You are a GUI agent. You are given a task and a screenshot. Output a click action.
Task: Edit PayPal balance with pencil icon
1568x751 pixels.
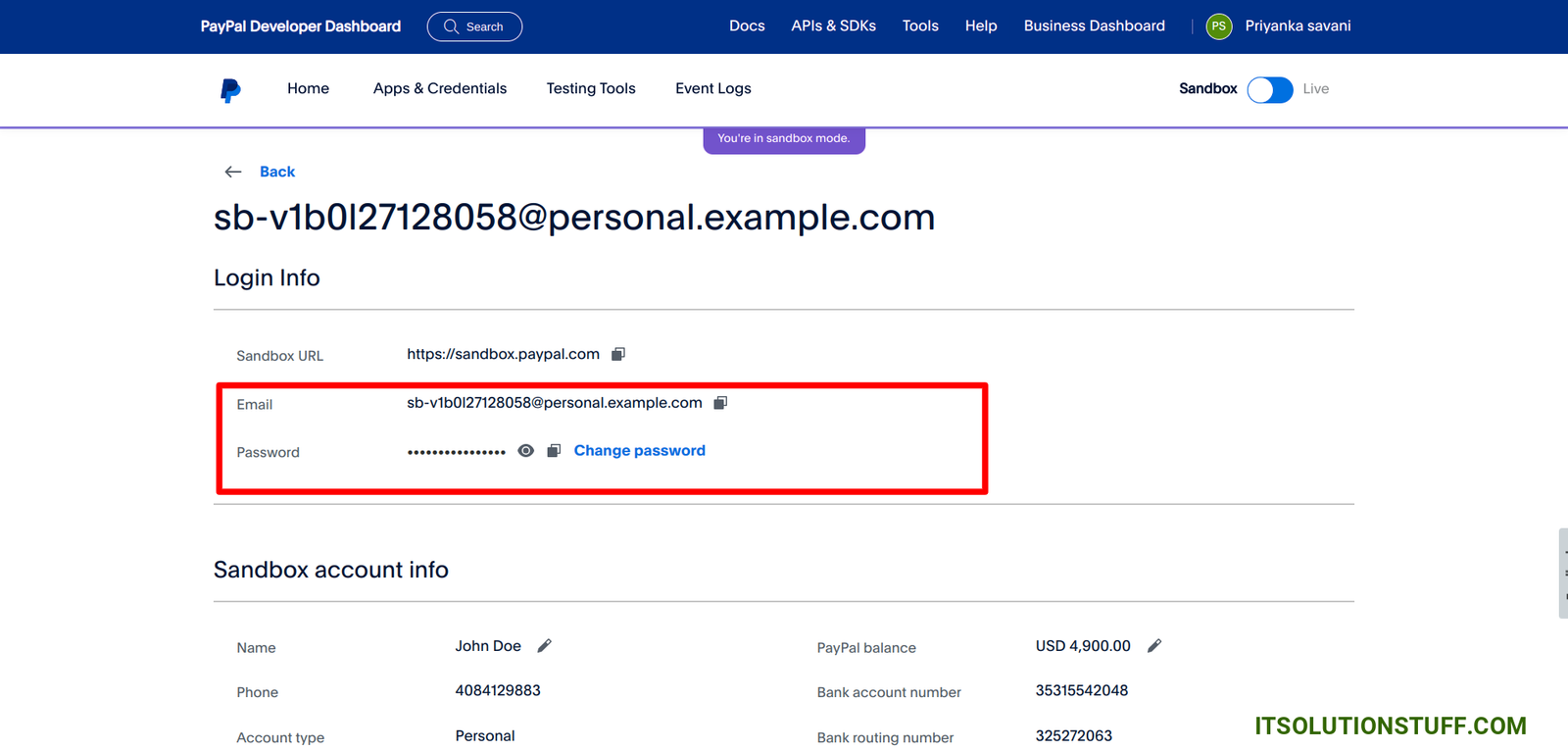coord(1154,646)
